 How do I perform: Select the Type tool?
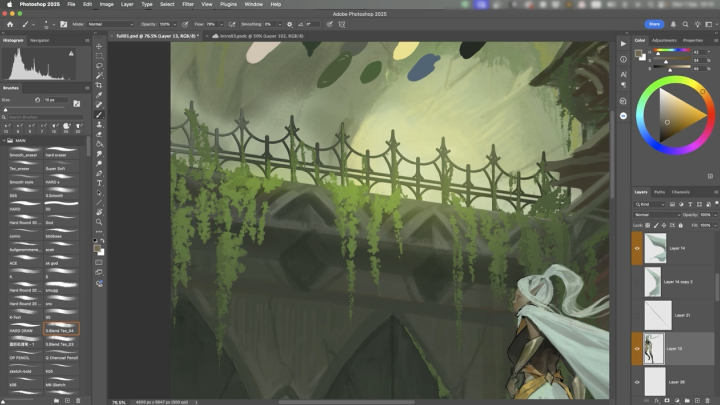99,183
